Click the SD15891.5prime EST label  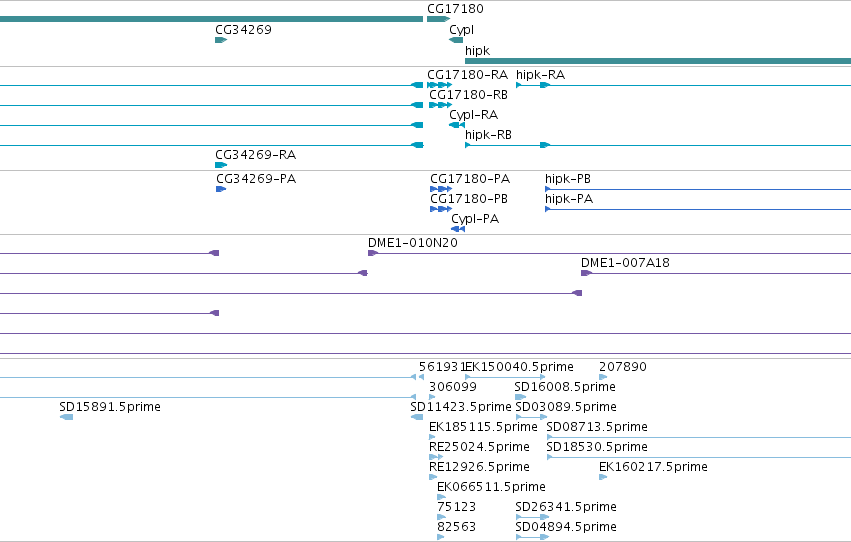[110, 407]
